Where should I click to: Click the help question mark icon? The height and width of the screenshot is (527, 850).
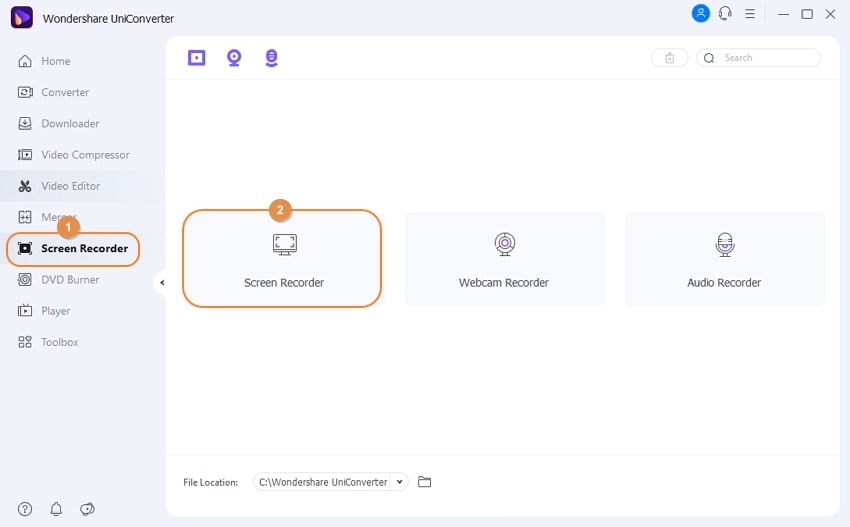[x=25, y=509]
